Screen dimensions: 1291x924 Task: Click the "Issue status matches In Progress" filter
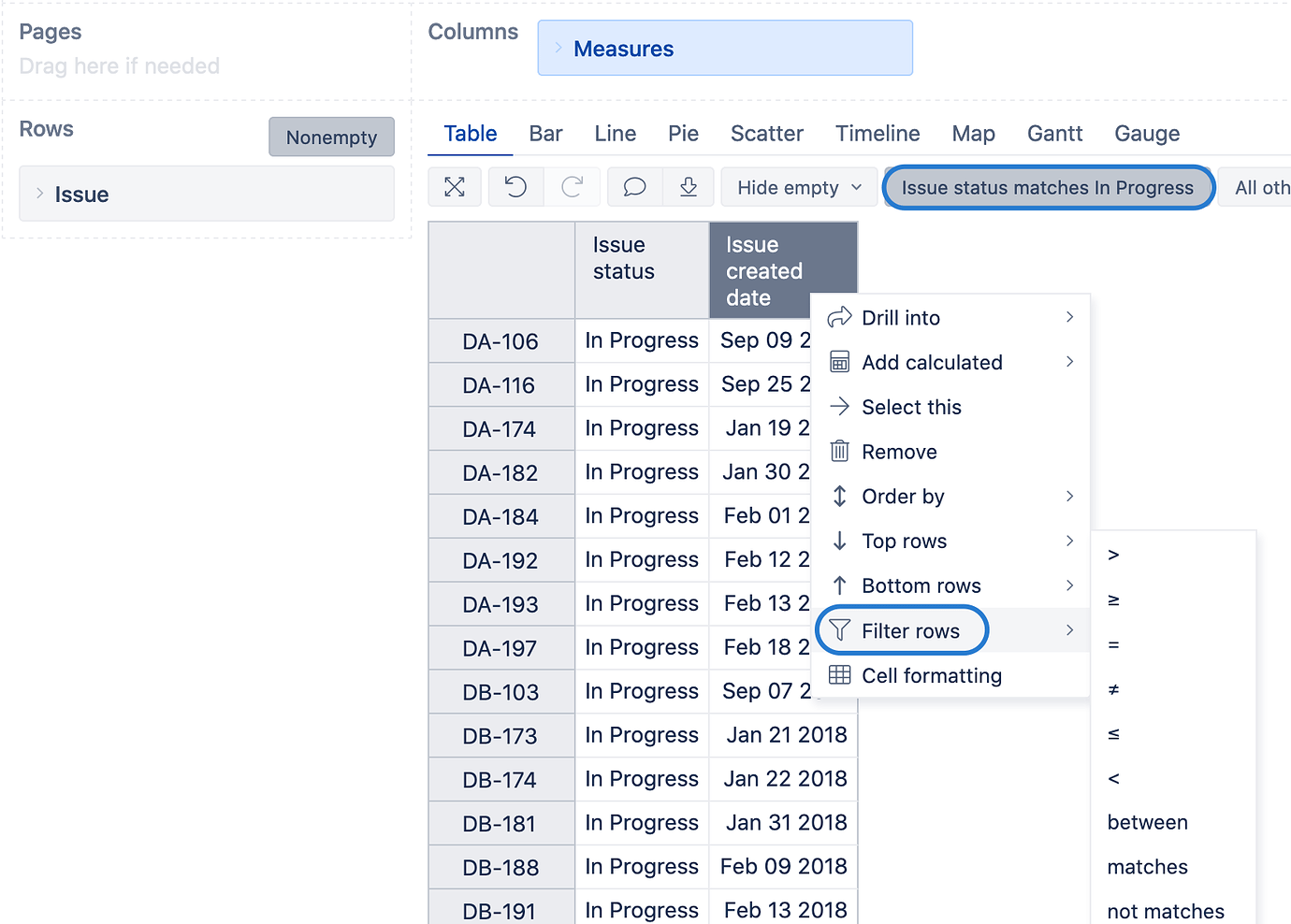click(x=1047, y=187)
